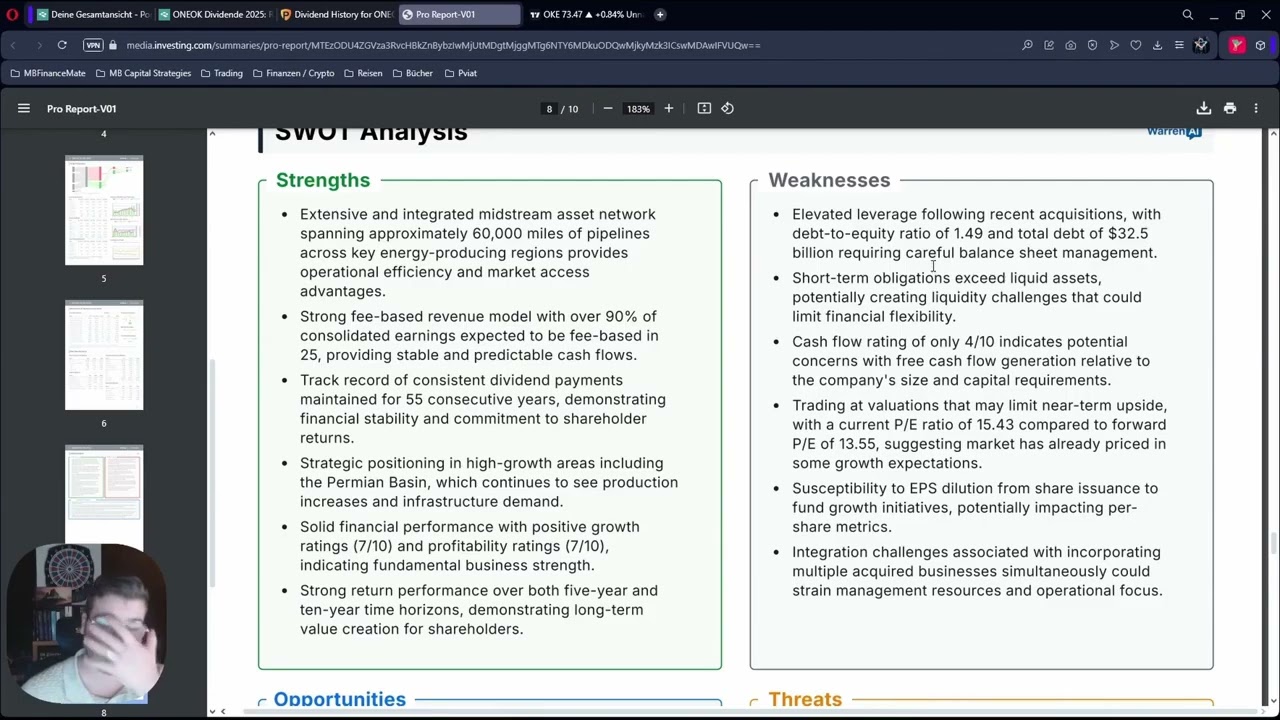Select page 7 thumbnail in sidebar
Image resolution: width=1280 pixels, height=720 pixels.
point(104,494)
